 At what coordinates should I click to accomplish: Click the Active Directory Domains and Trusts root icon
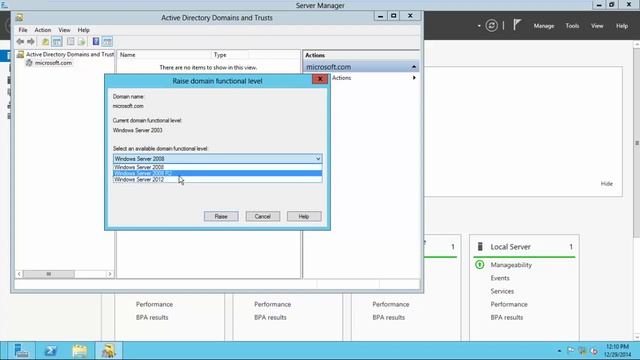[20, 54]
